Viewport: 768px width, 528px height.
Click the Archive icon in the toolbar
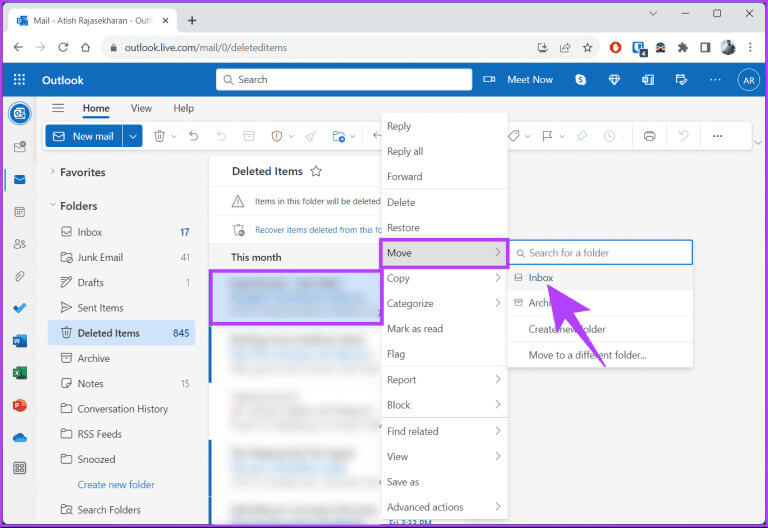tap(249, 136)
